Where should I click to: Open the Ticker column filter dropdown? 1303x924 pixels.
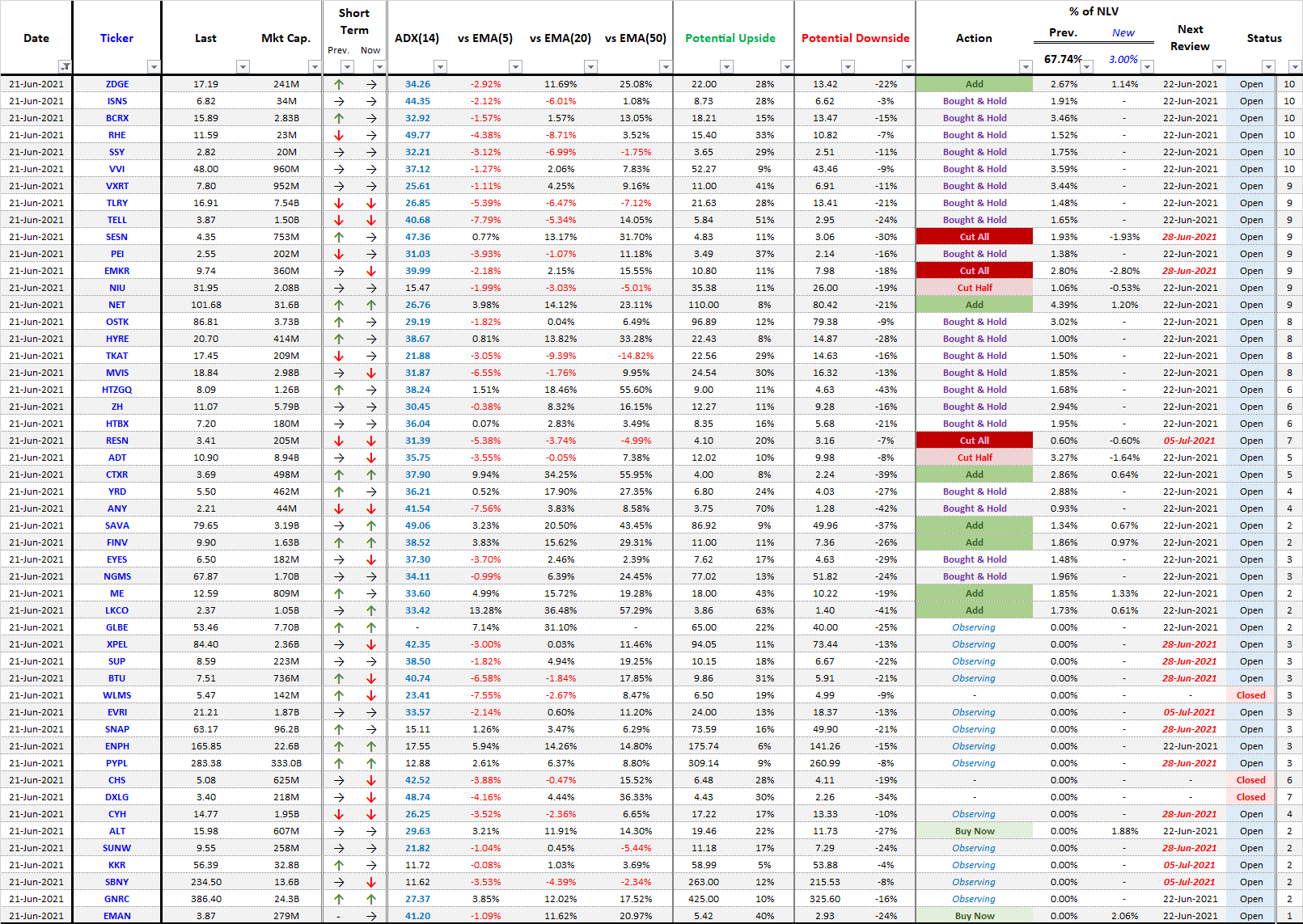pyautogui.click(x=154, y=66)
